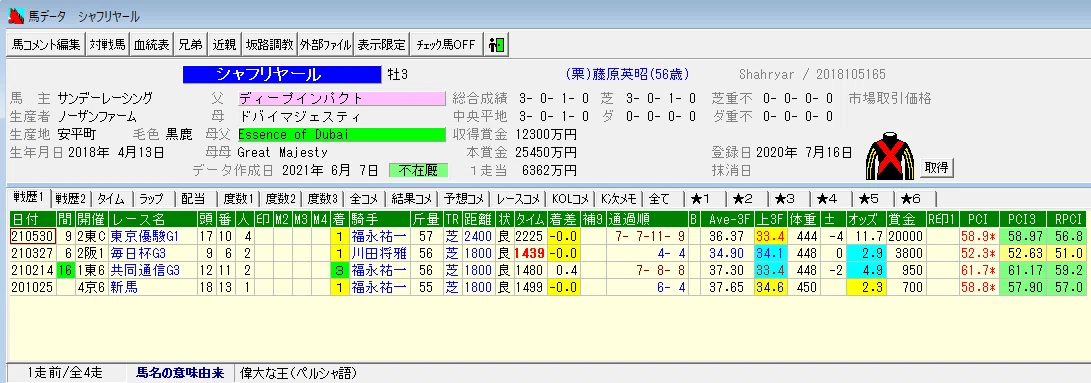Switch to 全て tab
This screenshot has height=383, width=1091.
[662, 198]
